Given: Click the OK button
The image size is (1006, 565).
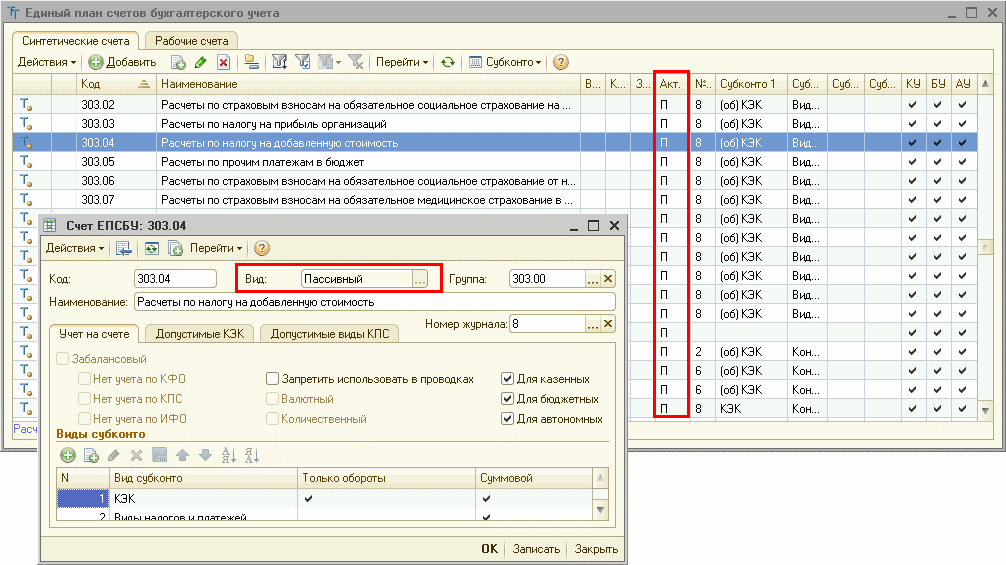Looking at the screenshot, I should pyautogui.click(x=490, y=549).
